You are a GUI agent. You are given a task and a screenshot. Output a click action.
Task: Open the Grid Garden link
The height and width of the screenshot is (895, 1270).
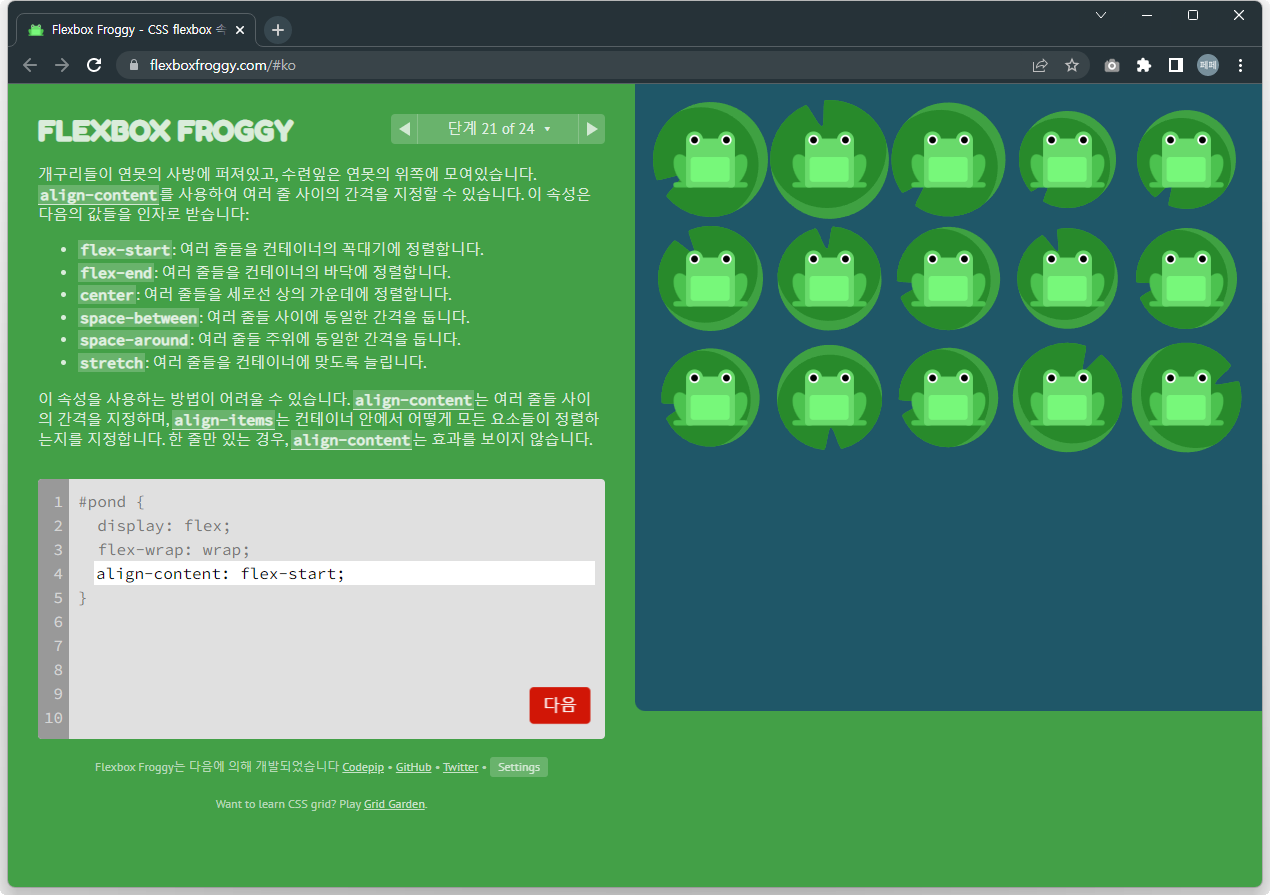(395, 804)
